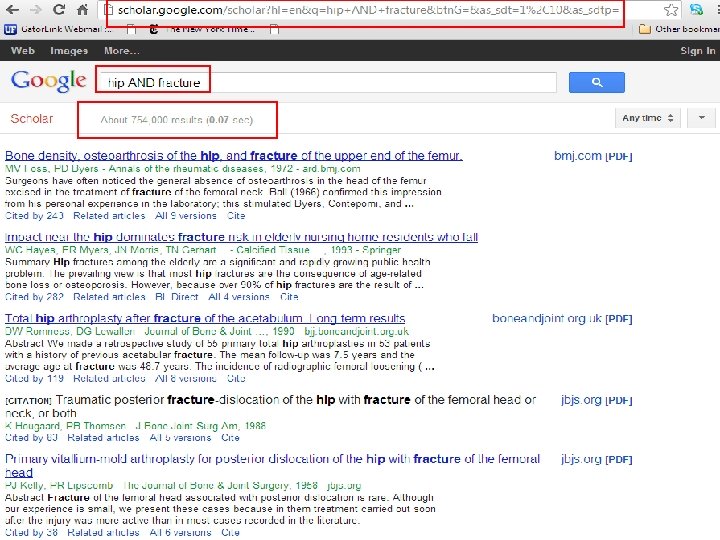Open bmj.com PDF link
This screenshot has width=720, height=540.
593,156
